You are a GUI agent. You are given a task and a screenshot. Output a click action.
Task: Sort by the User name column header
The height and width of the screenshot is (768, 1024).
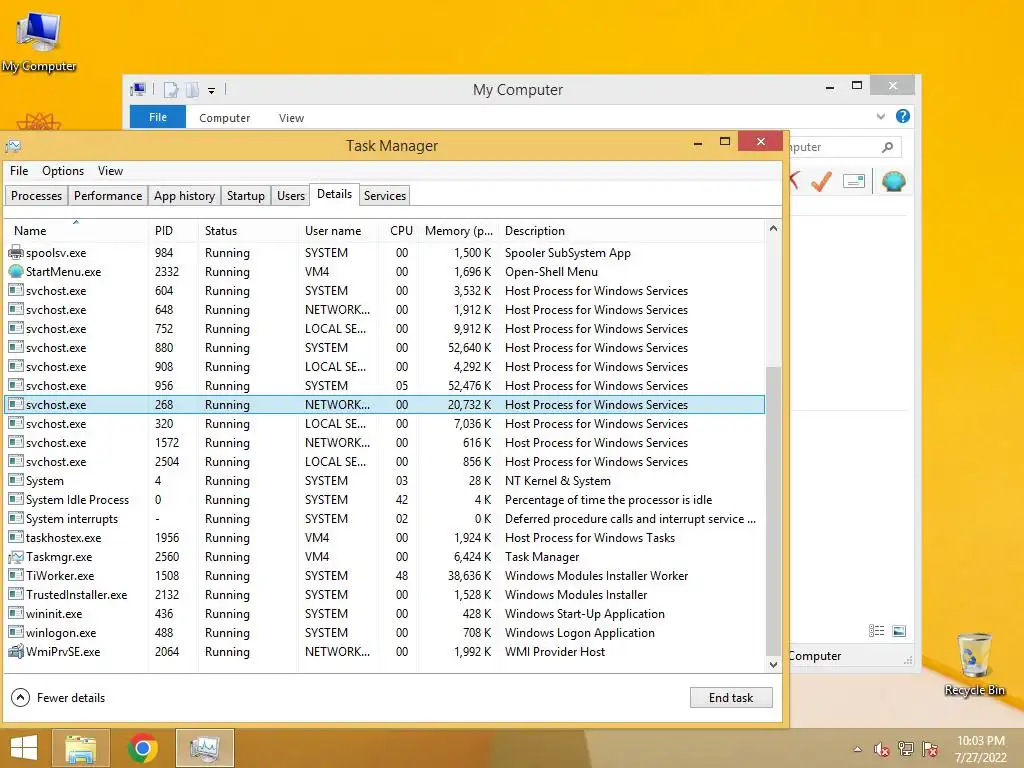tap(338, 231)
